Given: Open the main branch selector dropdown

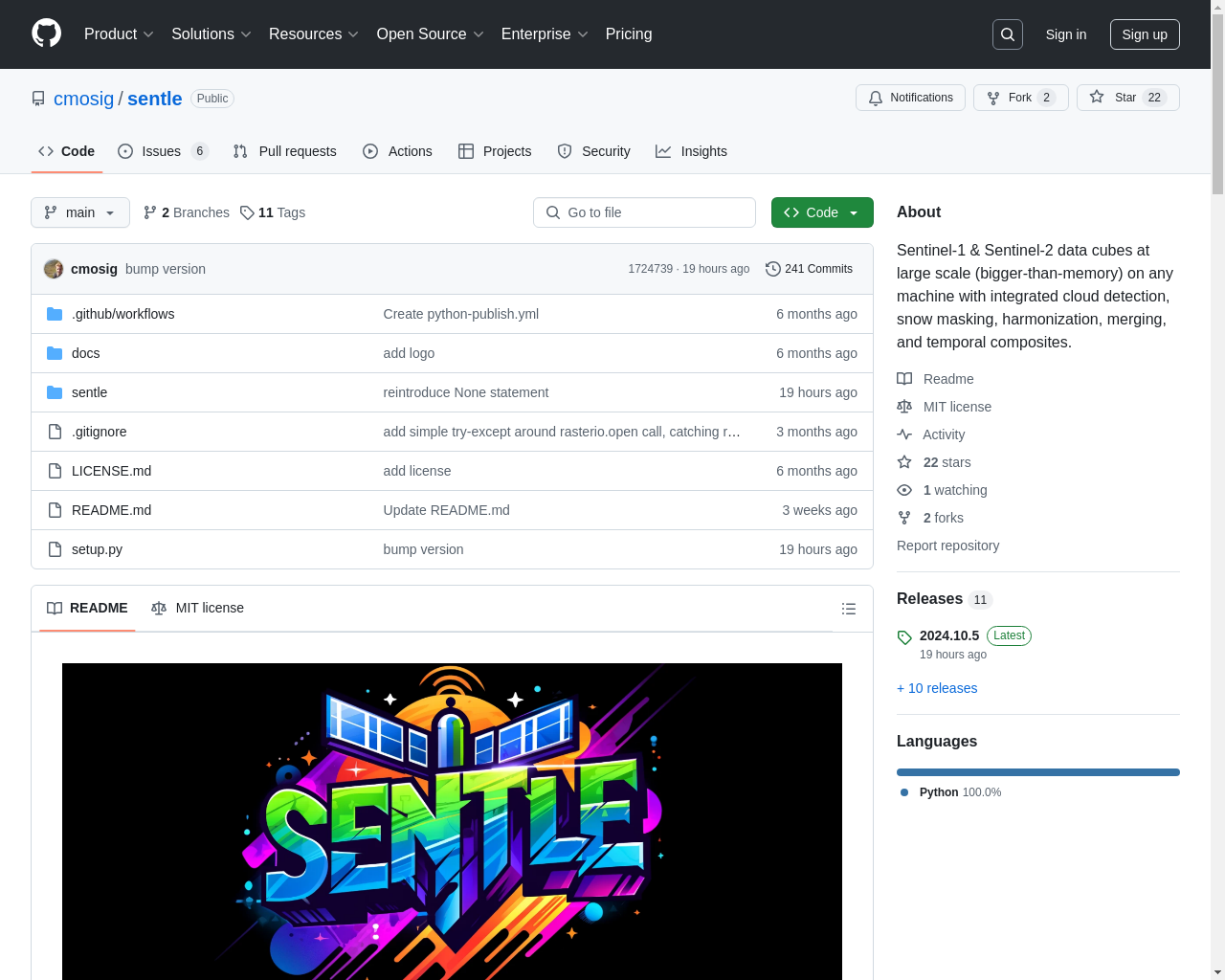Looking at the screenshot, I should pos(80,212).
